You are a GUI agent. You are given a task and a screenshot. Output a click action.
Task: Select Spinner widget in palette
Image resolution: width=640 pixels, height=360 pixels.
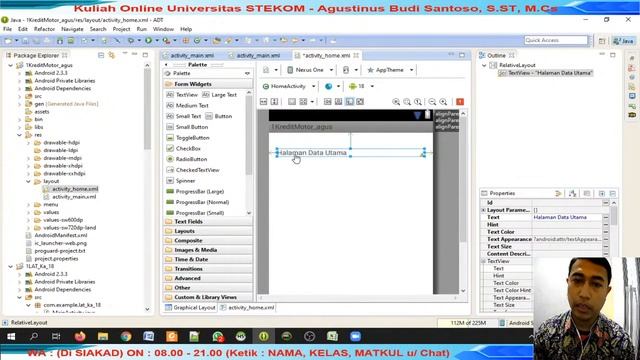[x=181, y=181]
